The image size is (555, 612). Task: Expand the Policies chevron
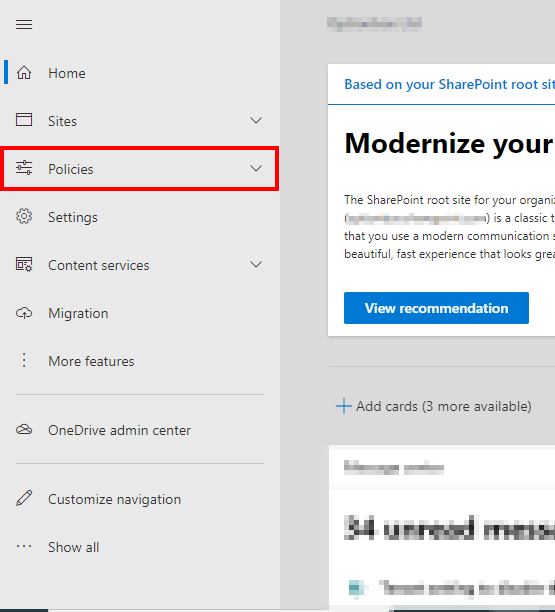(256, 168)
